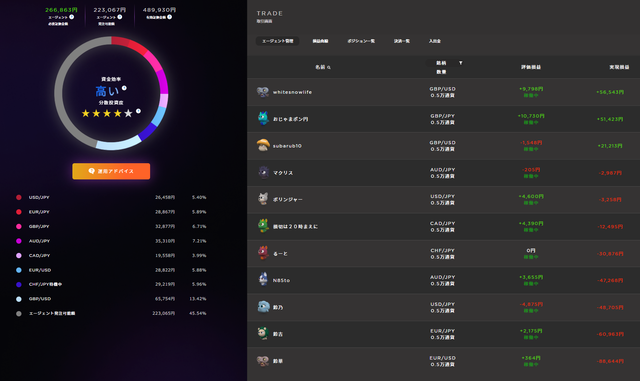Click the gray エージェント発注可能額 legend dot
This screenshot has width=640, height=381.
tap(19, 314)
